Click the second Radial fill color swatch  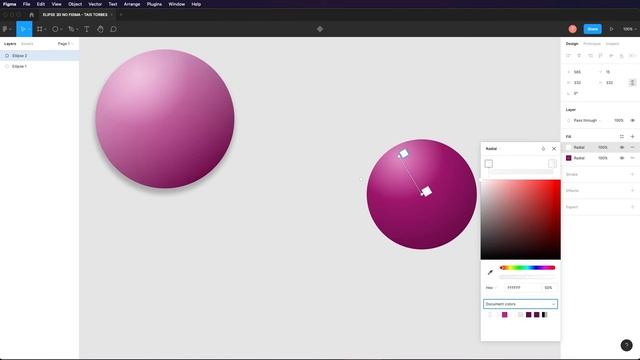click(569, 158)
